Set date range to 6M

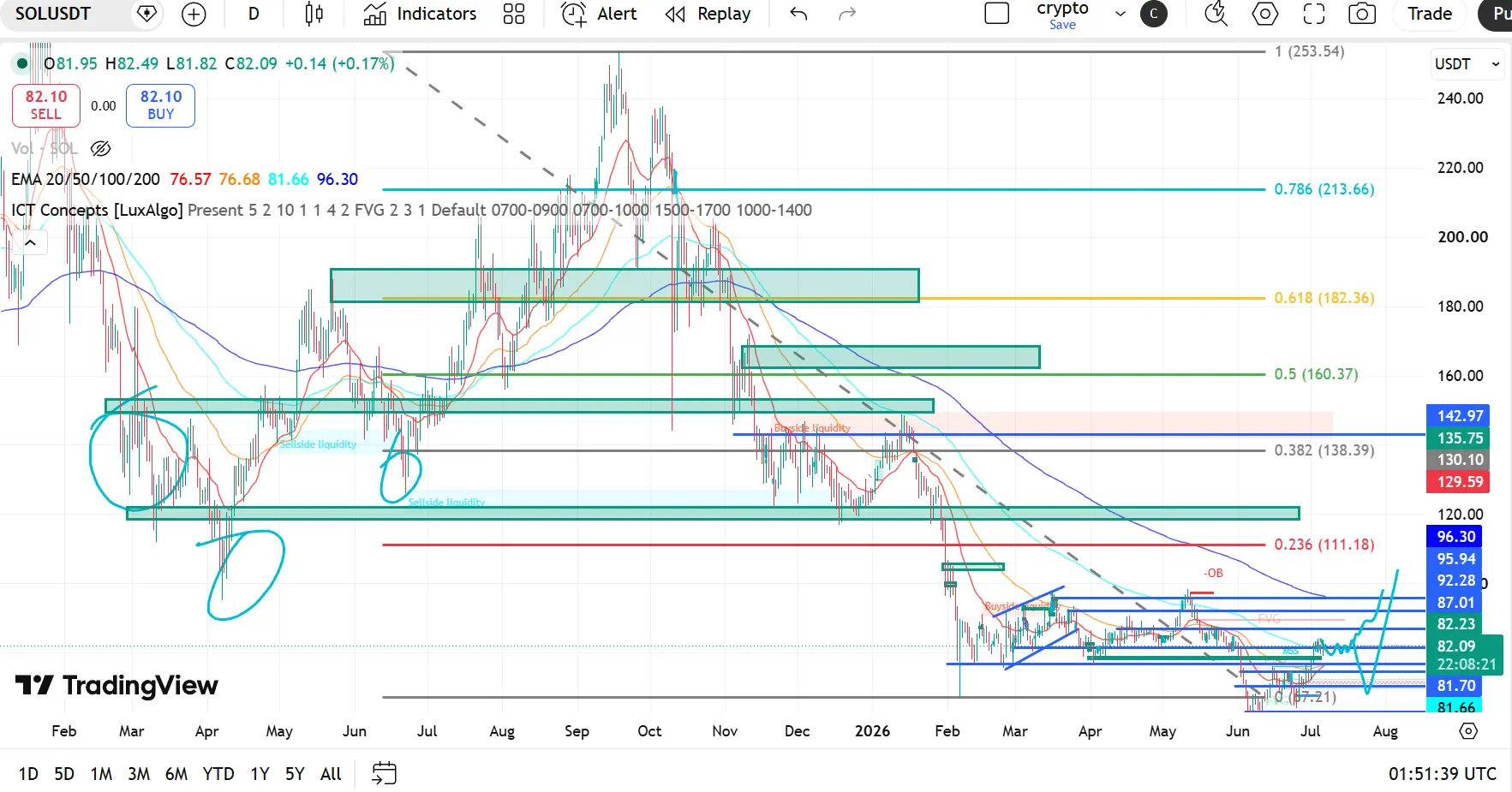[x=176, y=774]
